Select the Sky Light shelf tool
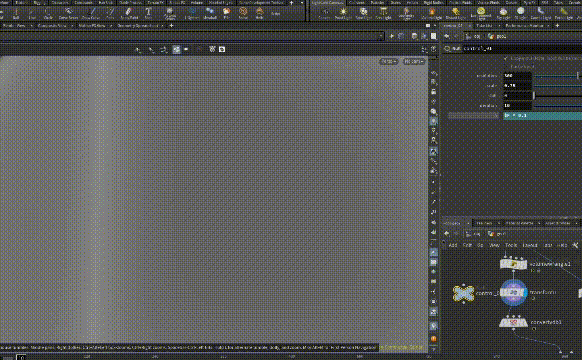Viewport: 582px width, 360px height. coord(503,13)
